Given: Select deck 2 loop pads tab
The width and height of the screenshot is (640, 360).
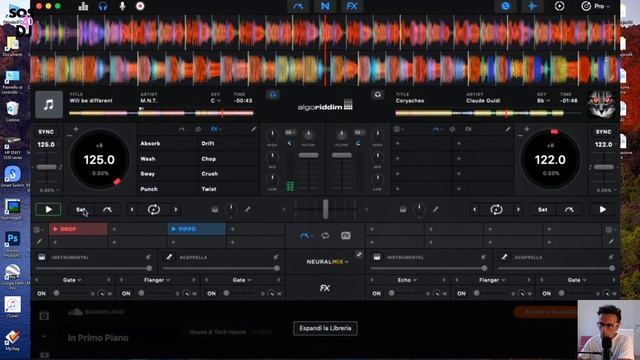Looking at the screenshot, I should tap(452, 129).
